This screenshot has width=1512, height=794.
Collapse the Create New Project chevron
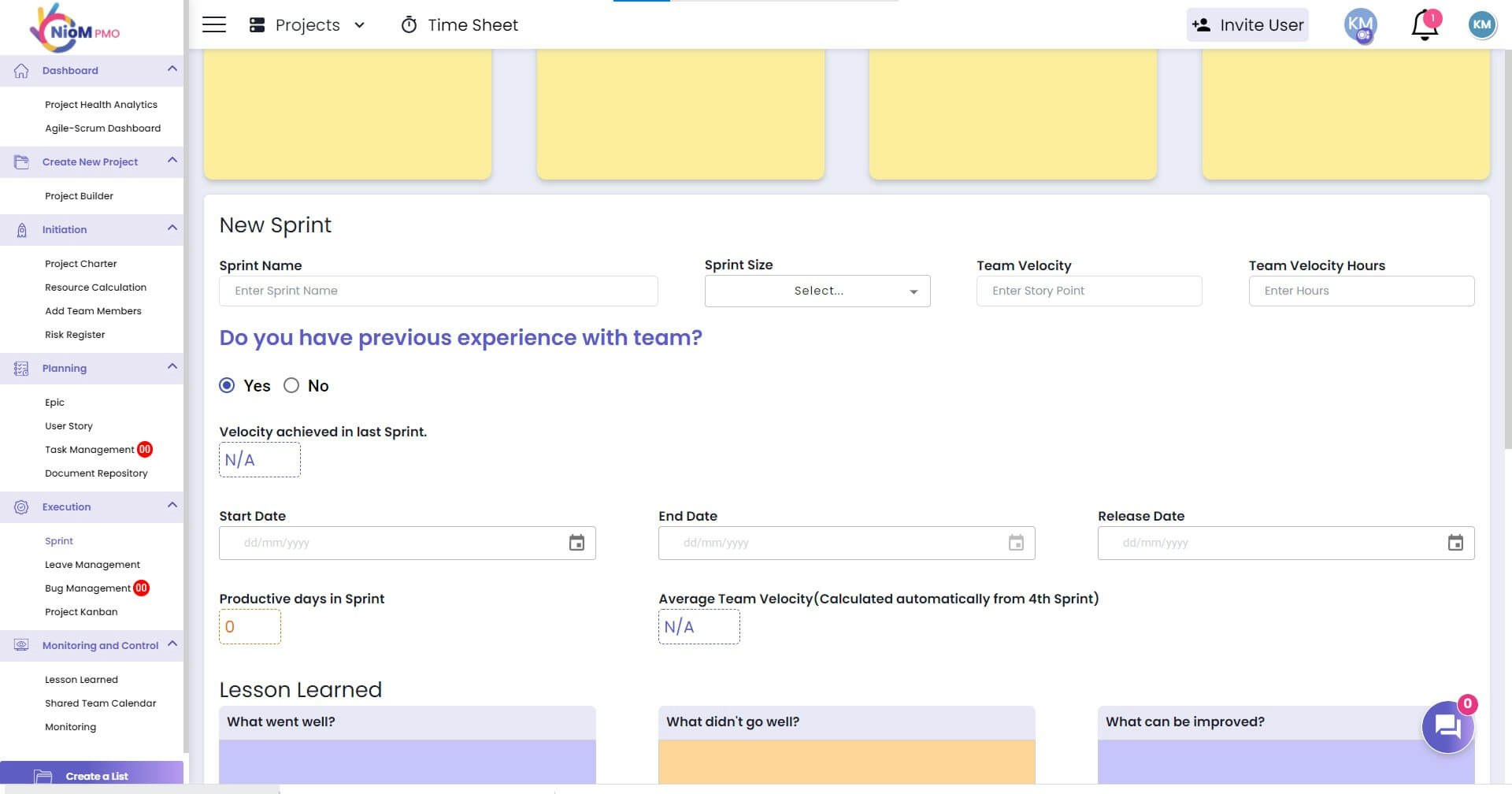(x=172, y=161)
